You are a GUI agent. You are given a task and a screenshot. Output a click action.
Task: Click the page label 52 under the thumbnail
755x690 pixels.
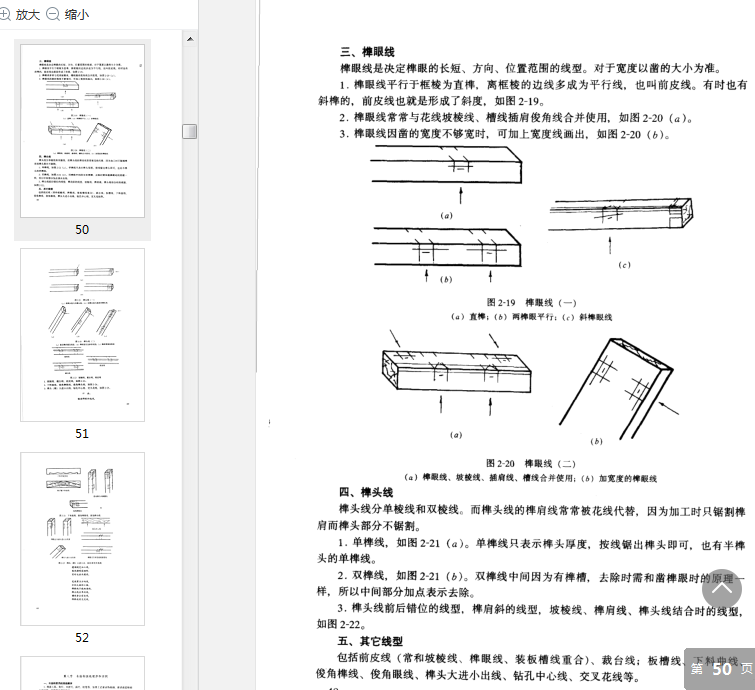(82, 638)
